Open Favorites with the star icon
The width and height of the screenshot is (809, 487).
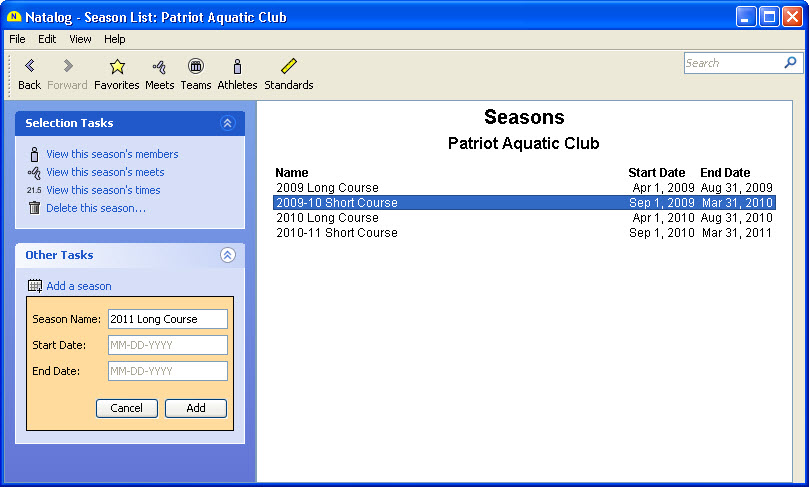coord(117,67)
